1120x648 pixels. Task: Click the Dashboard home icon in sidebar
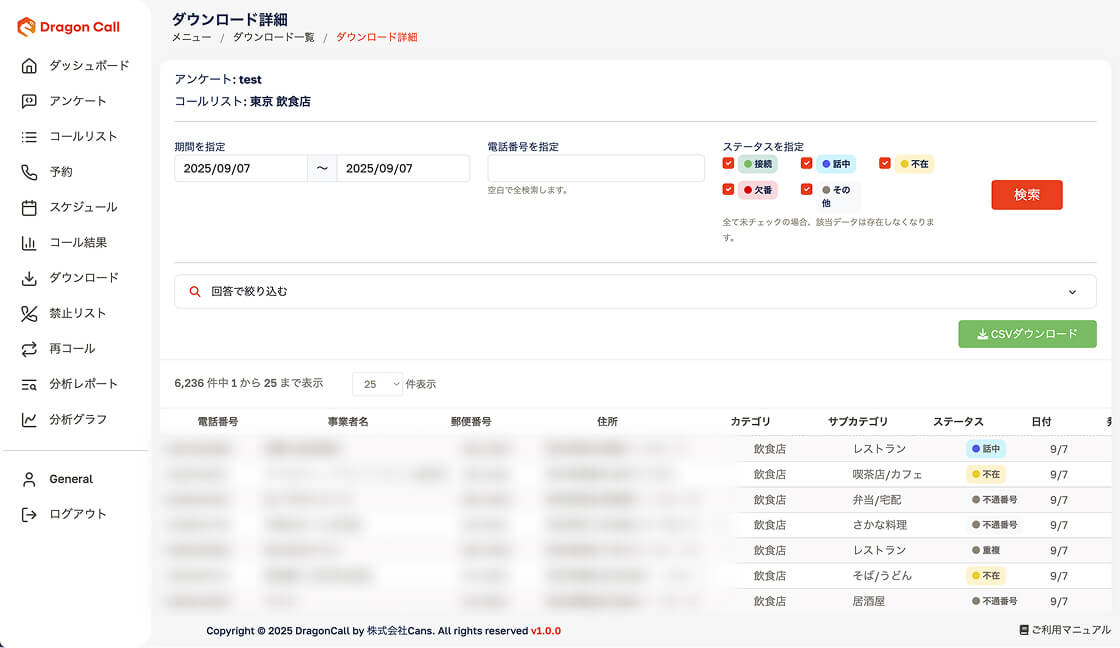pos(29,66)
